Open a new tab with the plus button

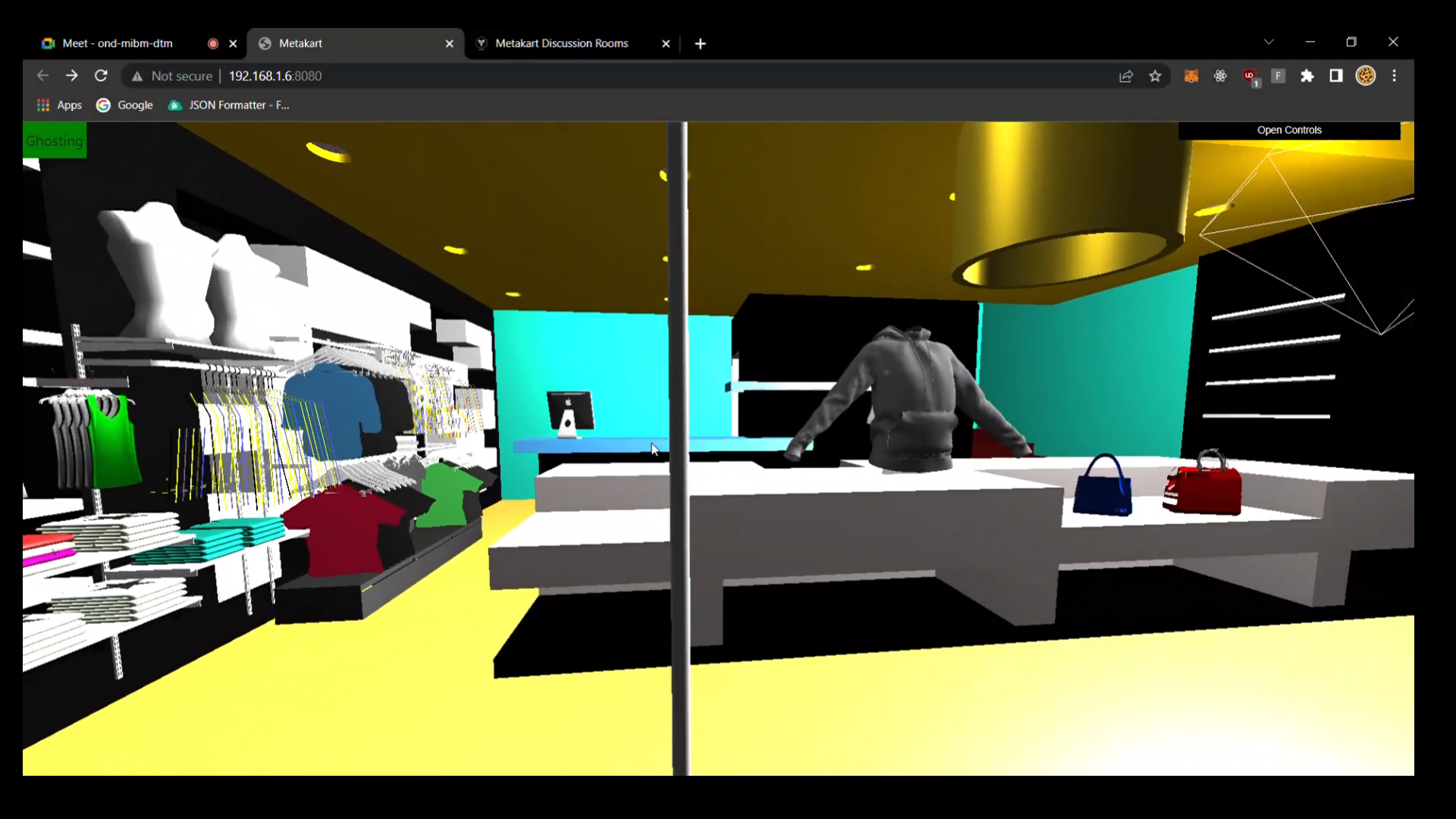[x=700, y=44]
